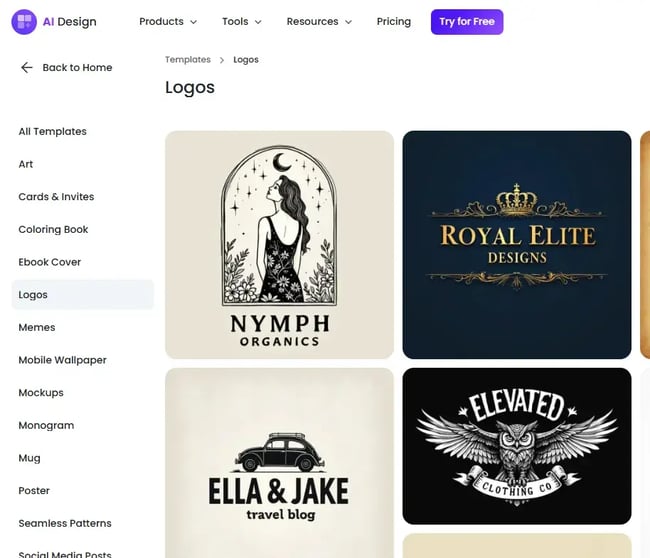The image size is (650, 558).
Task: Choose the Ebook Cover category
Action: [50, 262]
